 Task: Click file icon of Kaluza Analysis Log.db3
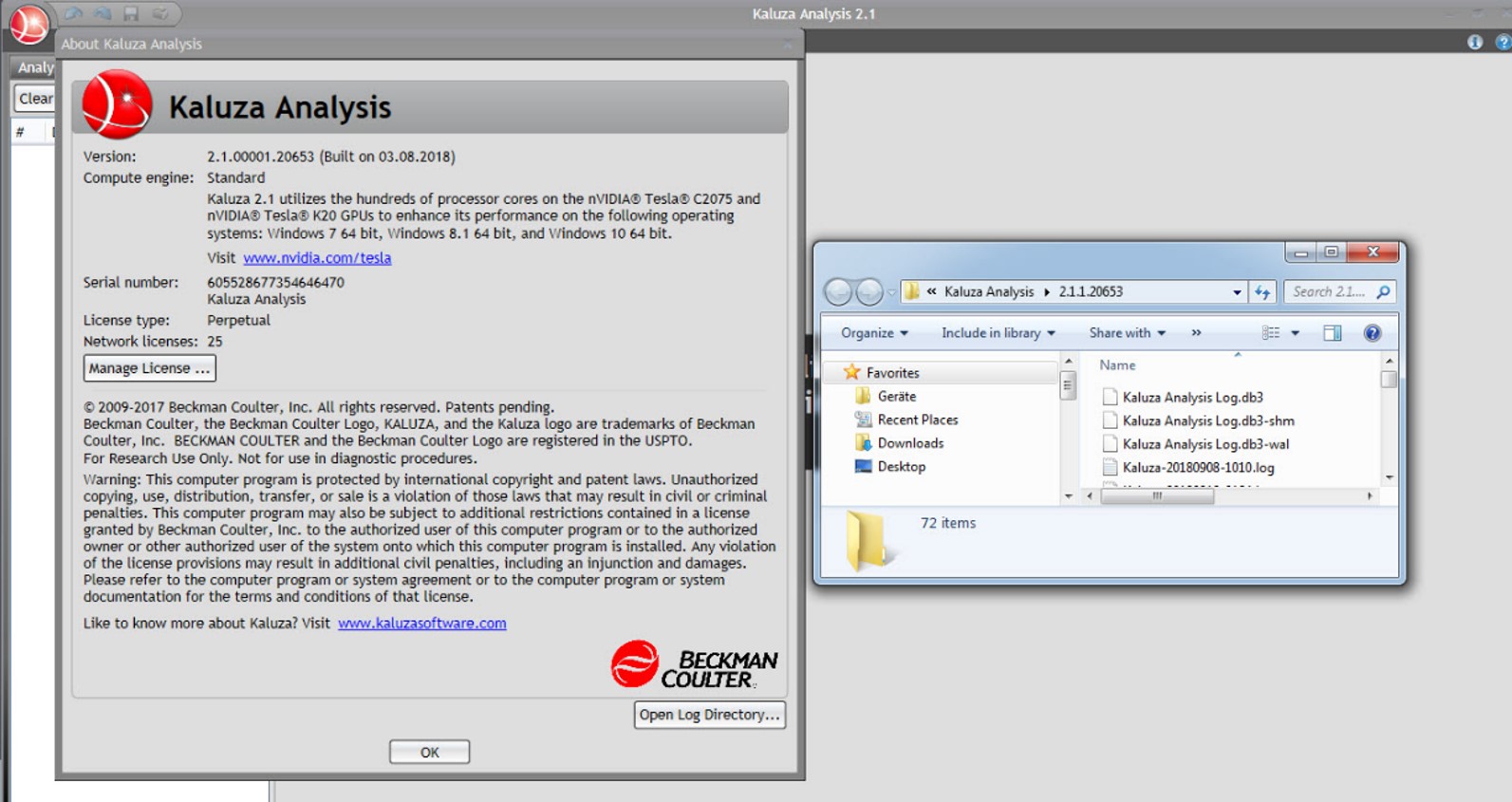tap(1110, 397)
